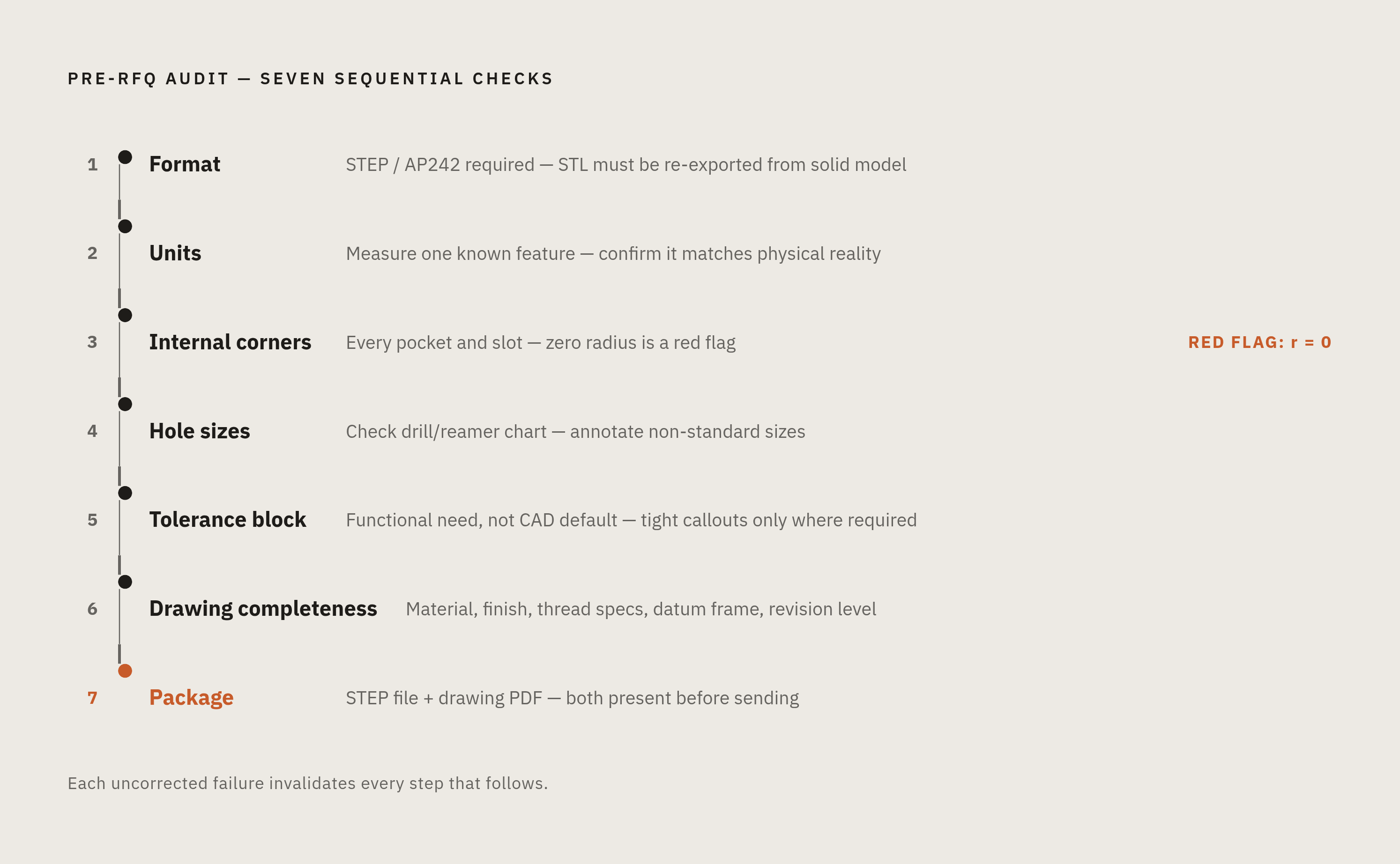Click the Format heading
Image resolution: width=1400 pixels, height=864 pixels.
click(x=185, y=164)
